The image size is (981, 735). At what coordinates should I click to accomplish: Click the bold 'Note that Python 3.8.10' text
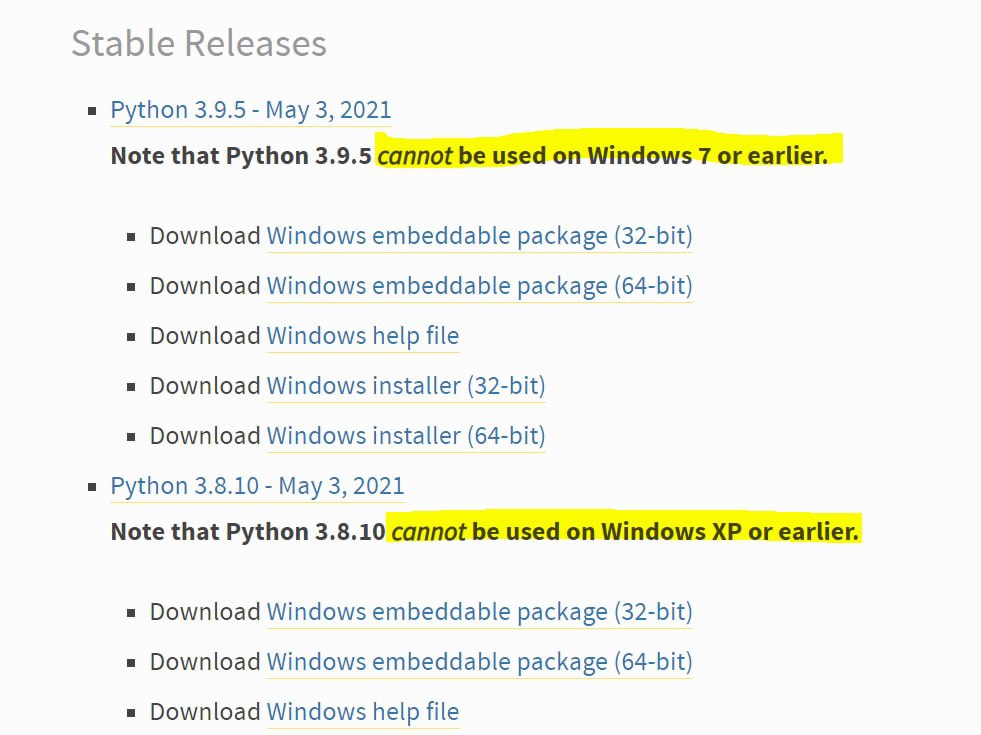[x=247, y=531]
